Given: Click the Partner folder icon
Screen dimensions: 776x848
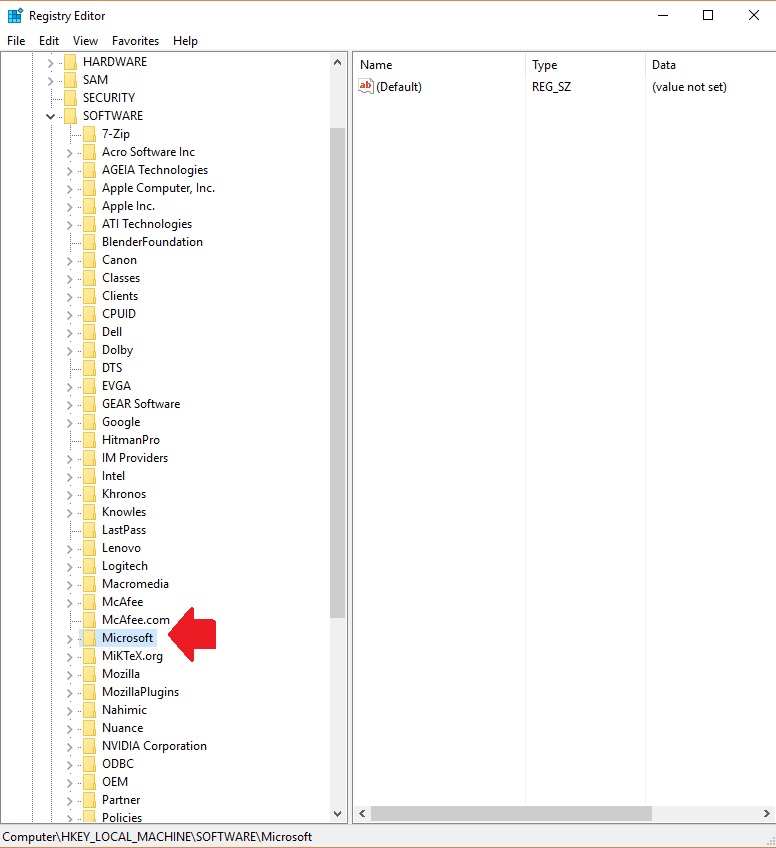Looking at the screenshot, I should [89, 800].
